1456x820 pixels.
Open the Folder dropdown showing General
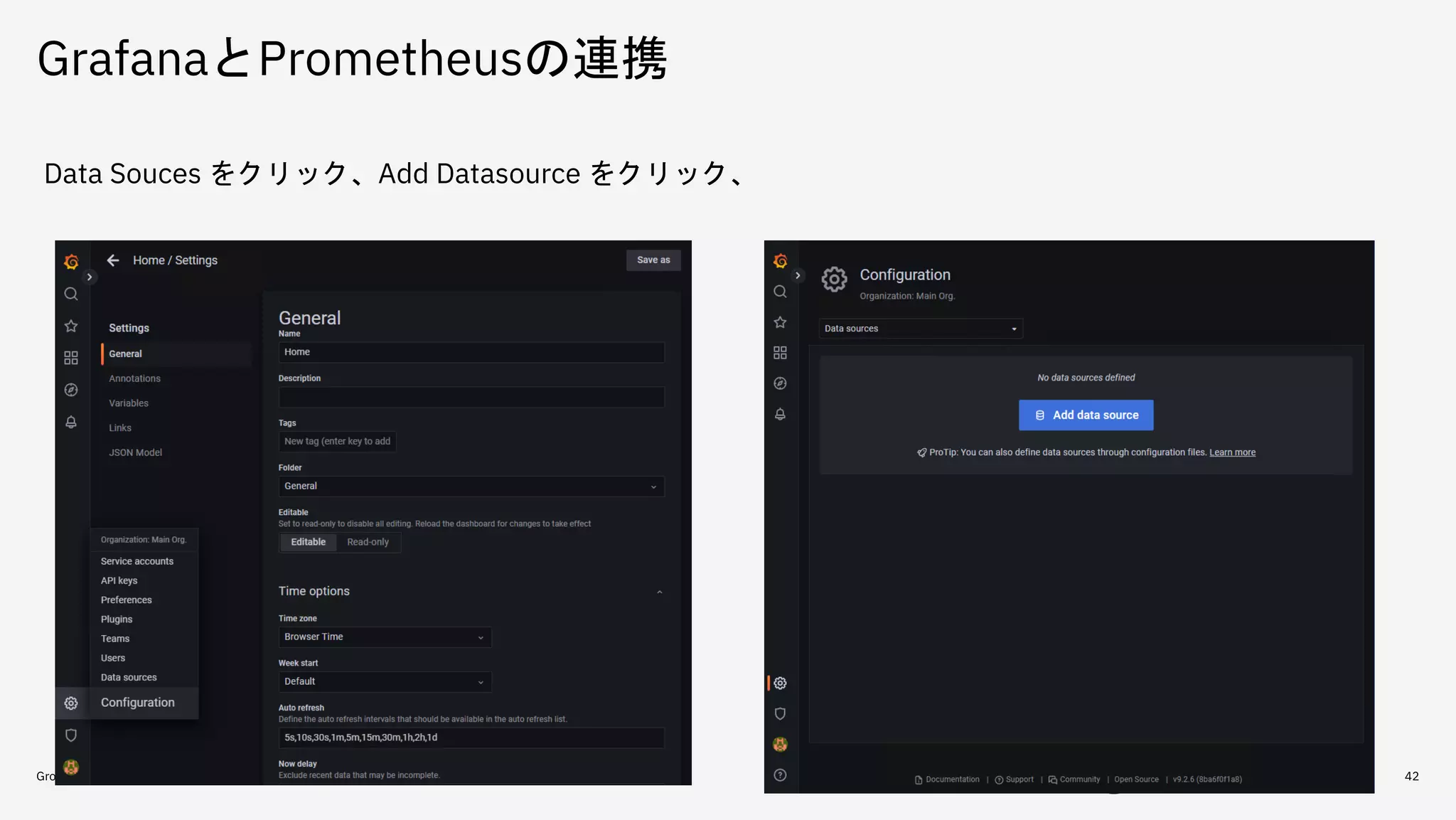click(x=471, y=486)
